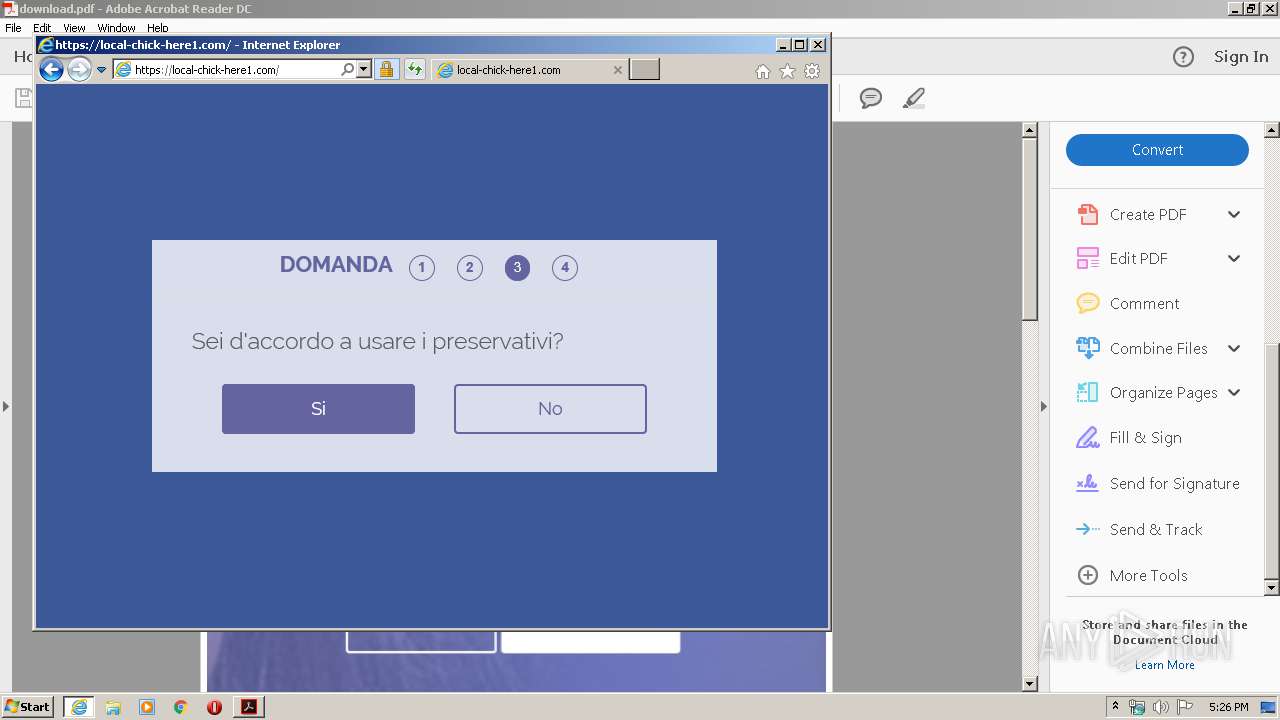Open the IE tools gear menu
1280x720 pixels.
(812, 71)
